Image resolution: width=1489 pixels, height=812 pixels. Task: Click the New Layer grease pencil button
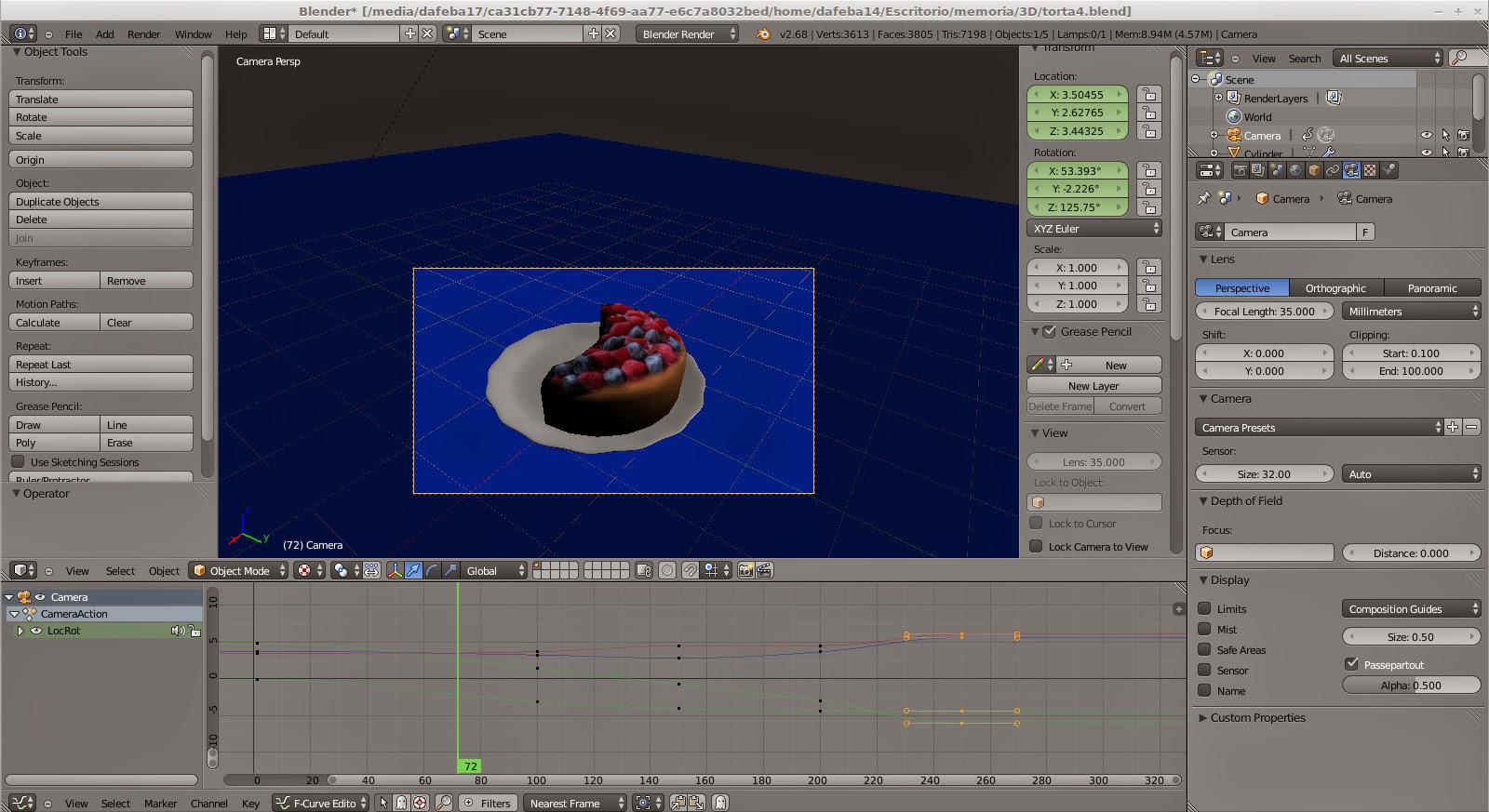pyautogui.click(x=1093, y=385)
